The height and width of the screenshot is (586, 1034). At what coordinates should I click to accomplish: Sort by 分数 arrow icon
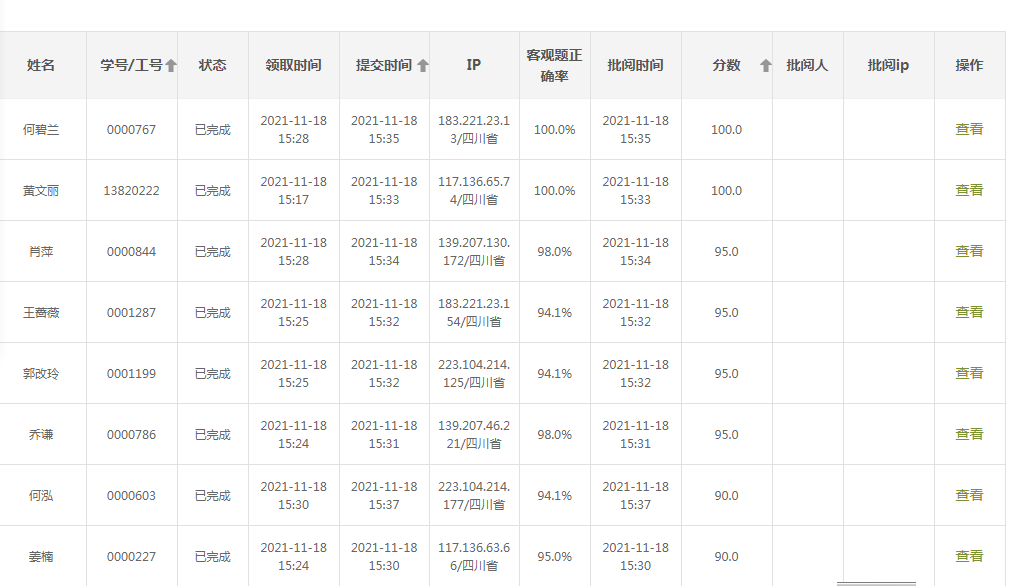(766, 66)
